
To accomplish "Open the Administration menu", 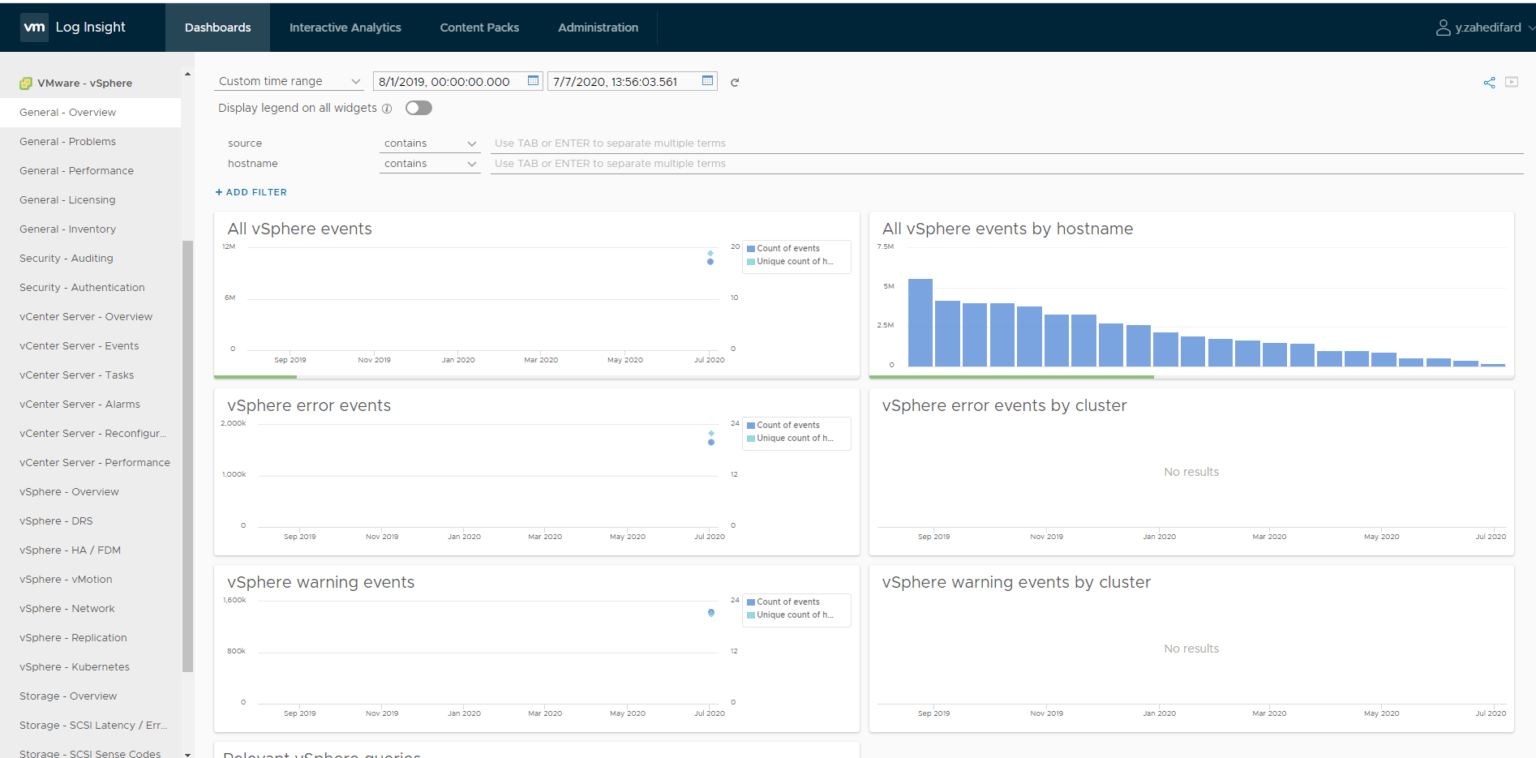I will coord(598,27).
